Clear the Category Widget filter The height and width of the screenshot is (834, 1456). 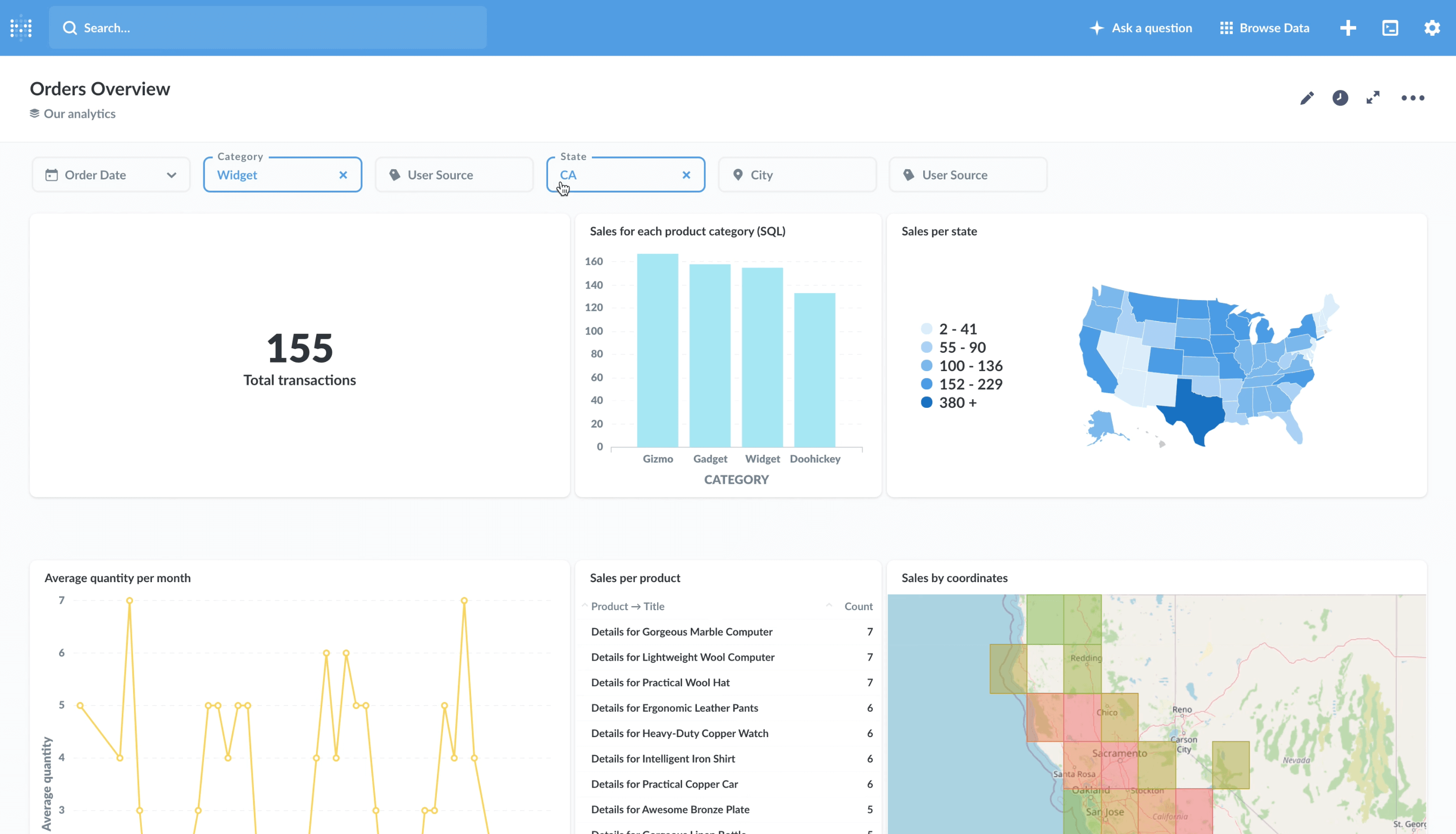pyautogui.click(x=343, y=175)
